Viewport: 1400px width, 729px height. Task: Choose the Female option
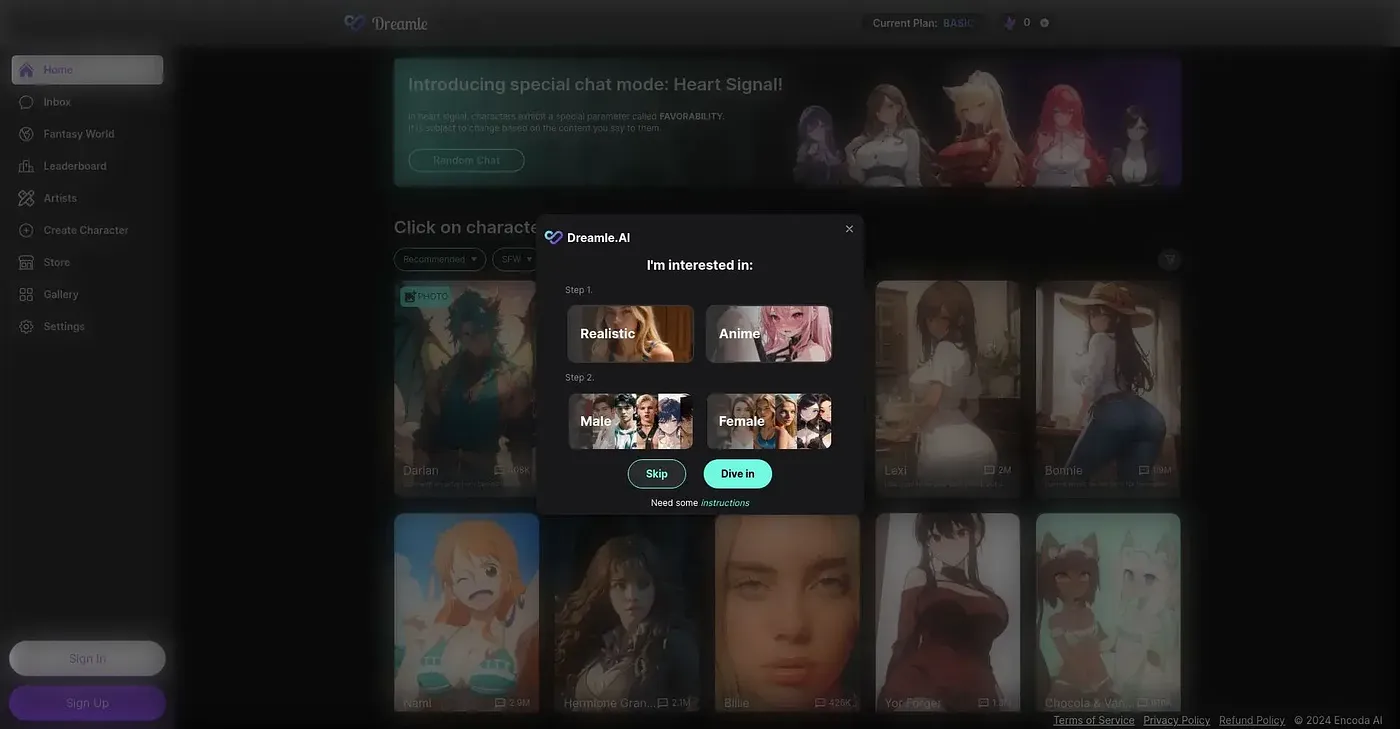point(769,421)
